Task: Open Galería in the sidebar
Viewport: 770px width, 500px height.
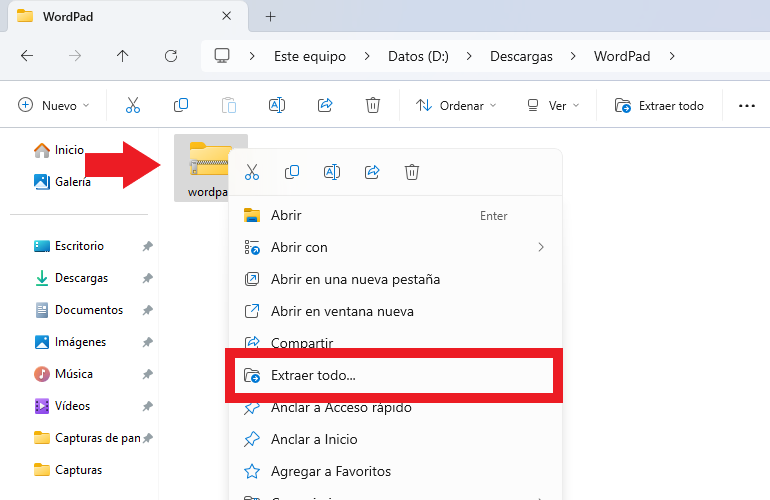Action: [x=62, y=182]
